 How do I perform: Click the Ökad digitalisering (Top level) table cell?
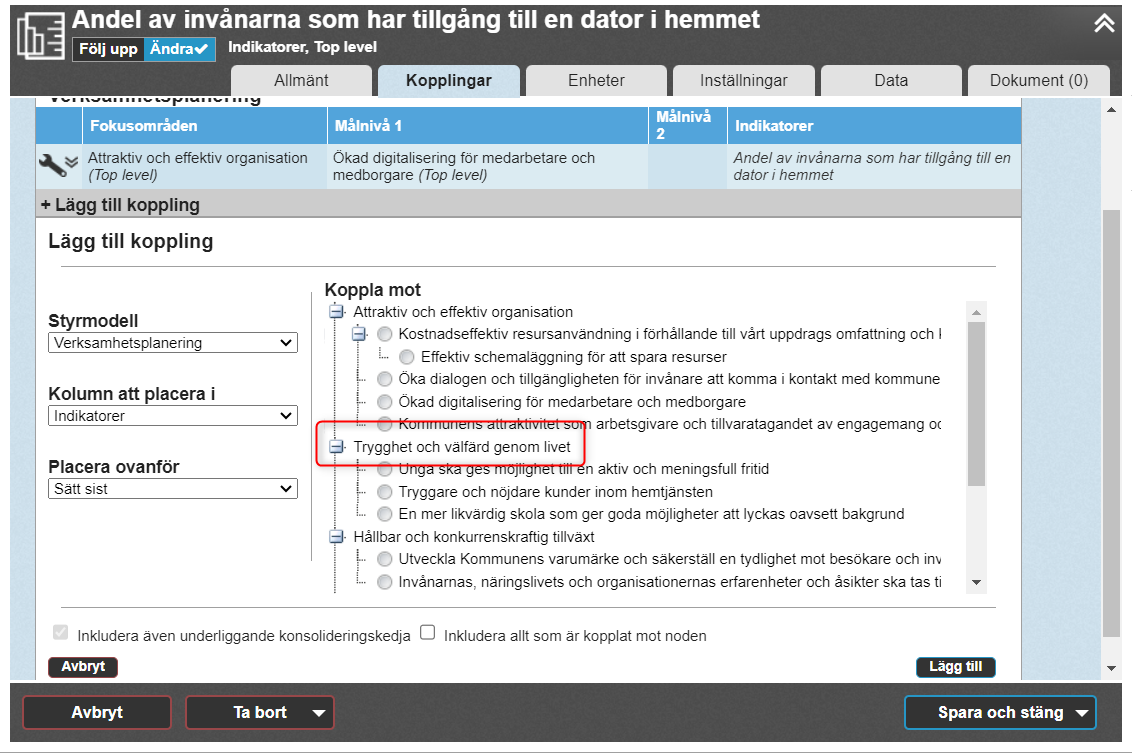pyautogui.click(x=488, y=167)
